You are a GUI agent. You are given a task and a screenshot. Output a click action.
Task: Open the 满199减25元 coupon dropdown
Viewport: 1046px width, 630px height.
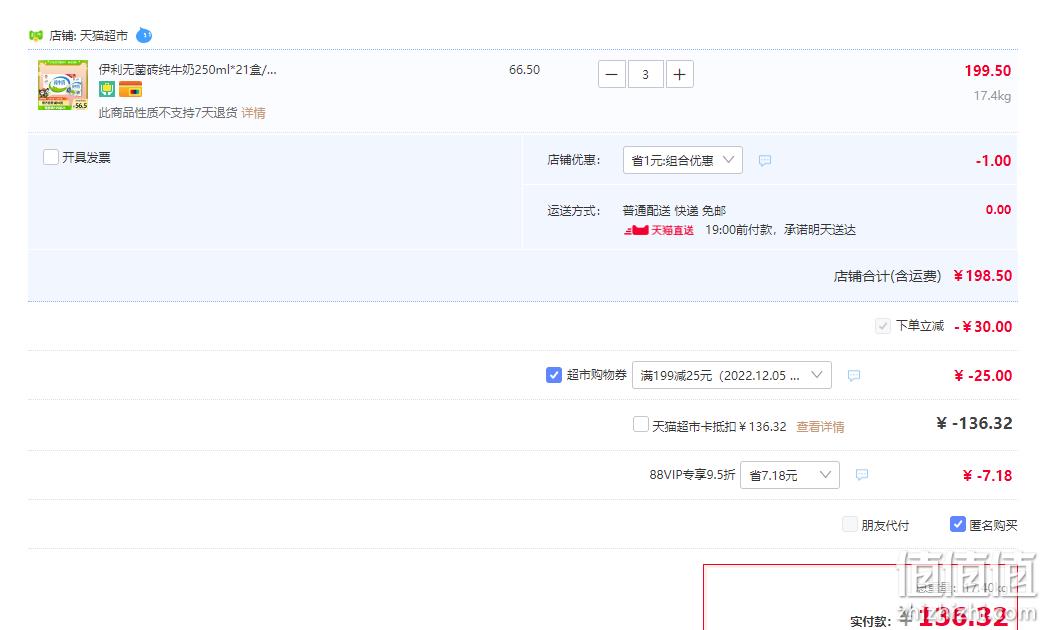tap(732, 375)
